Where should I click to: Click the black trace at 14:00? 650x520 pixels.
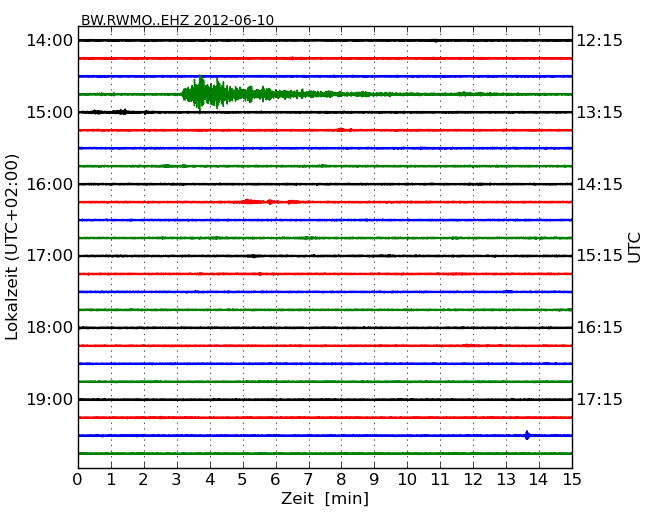coord(325,41)
